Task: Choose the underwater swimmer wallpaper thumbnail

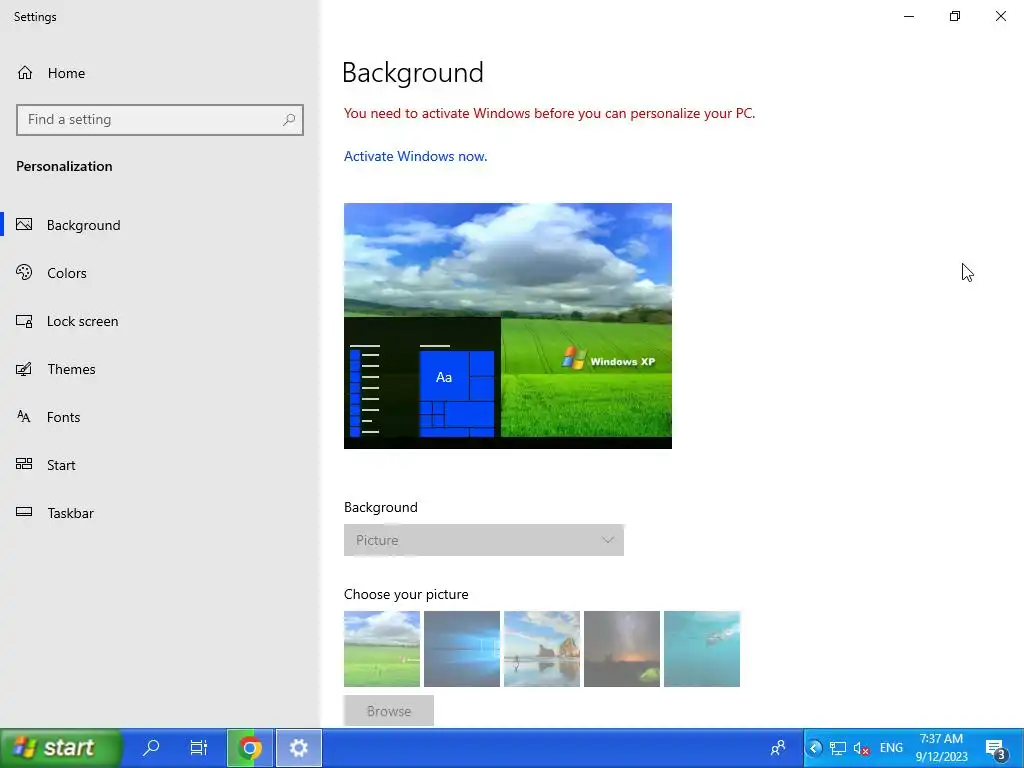Action: click(702, 648)
